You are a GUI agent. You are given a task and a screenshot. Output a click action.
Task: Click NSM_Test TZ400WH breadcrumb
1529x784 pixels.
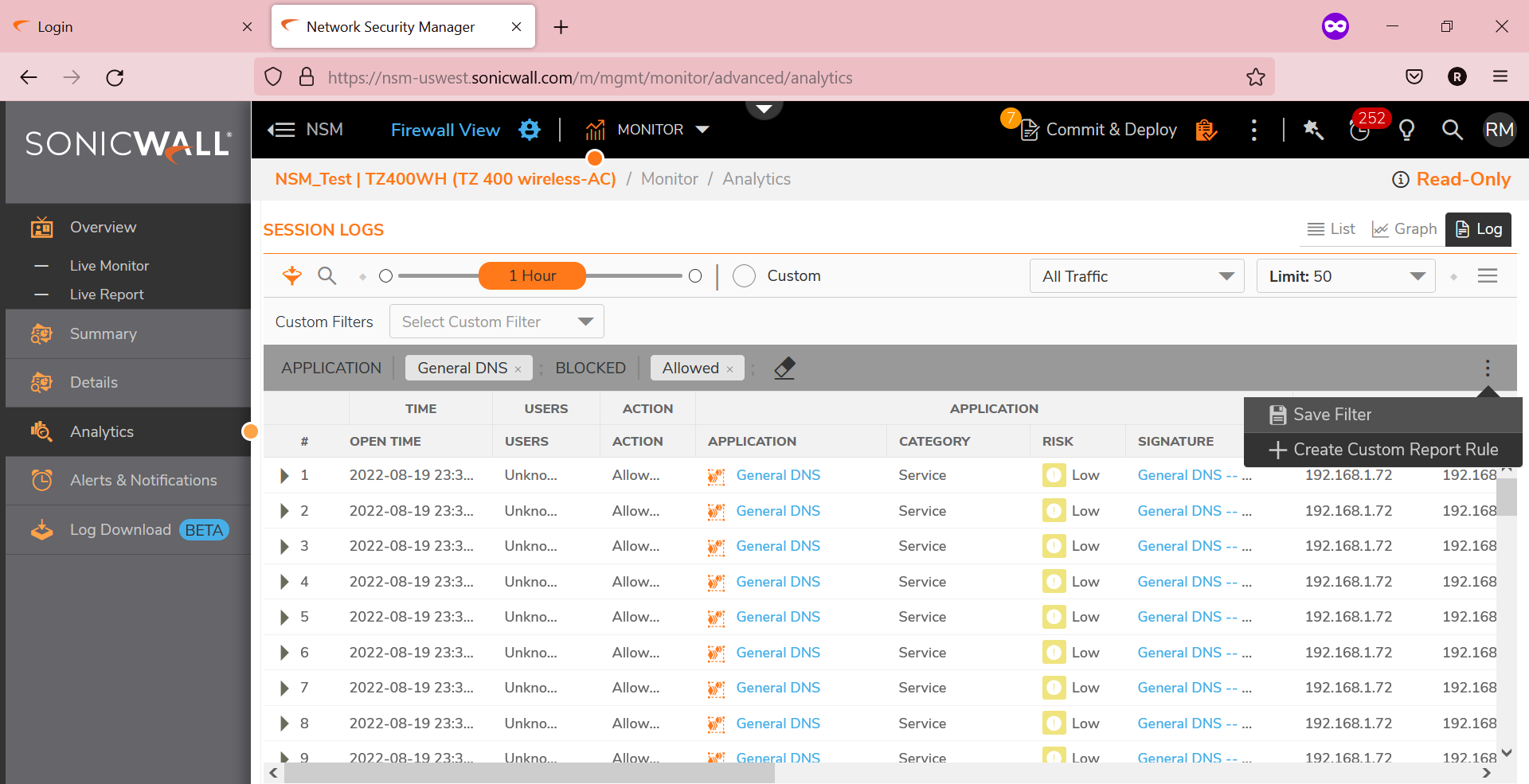click(x=445, y=179)
